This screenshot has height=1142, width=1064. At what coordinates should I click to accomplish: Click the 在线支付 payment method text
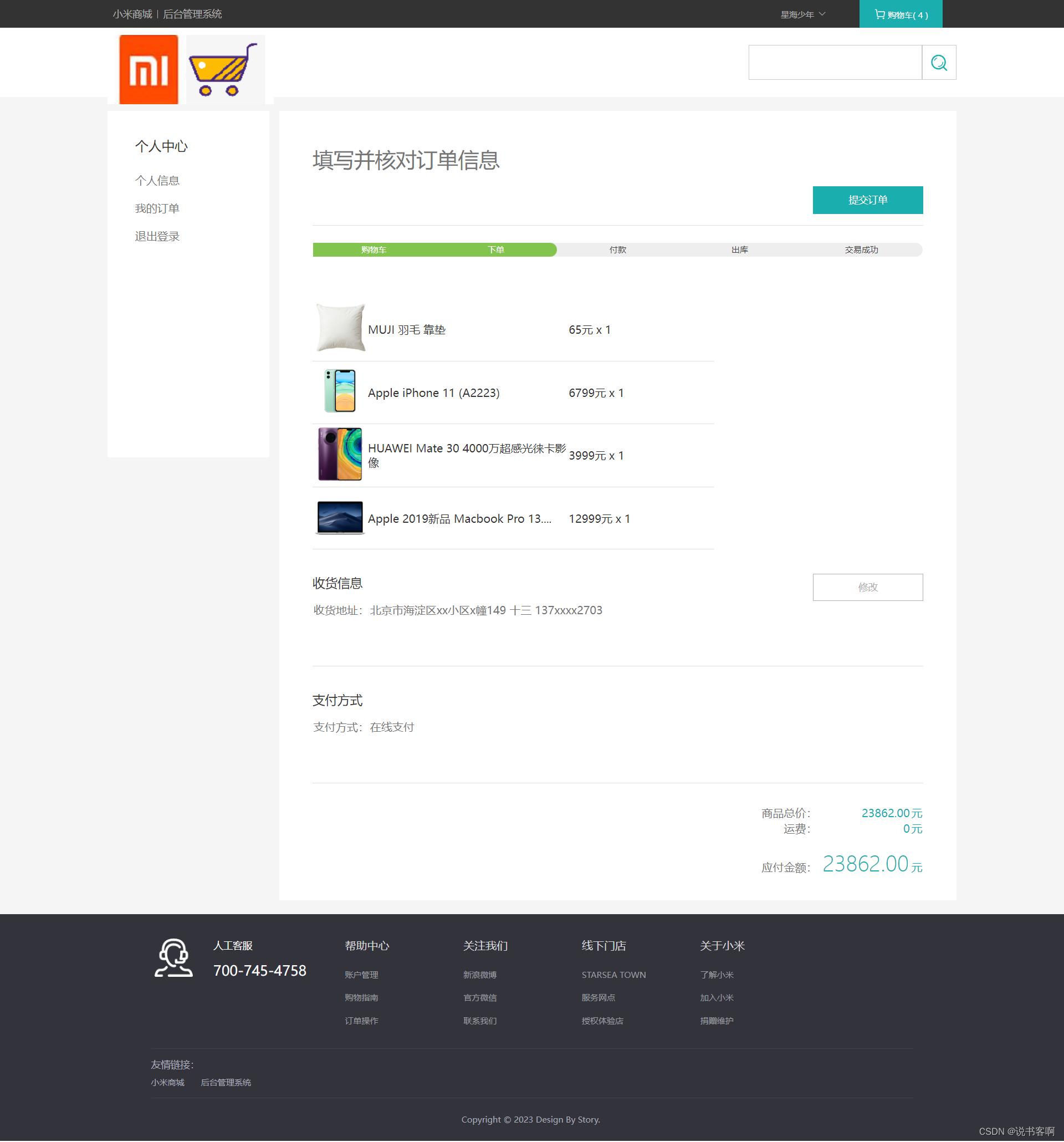click(392, 727)
